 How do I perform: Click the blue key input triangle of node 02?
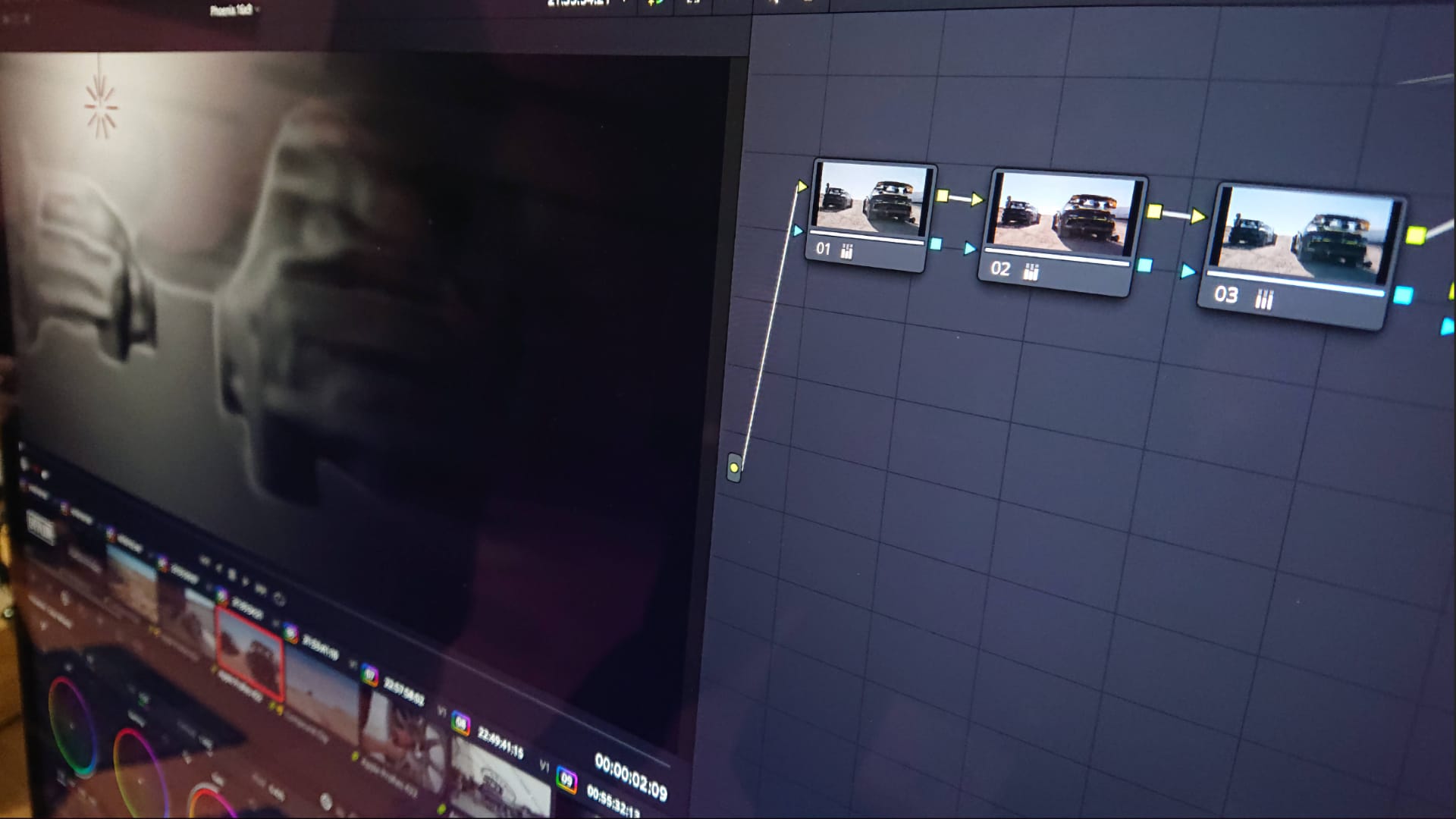970,248
